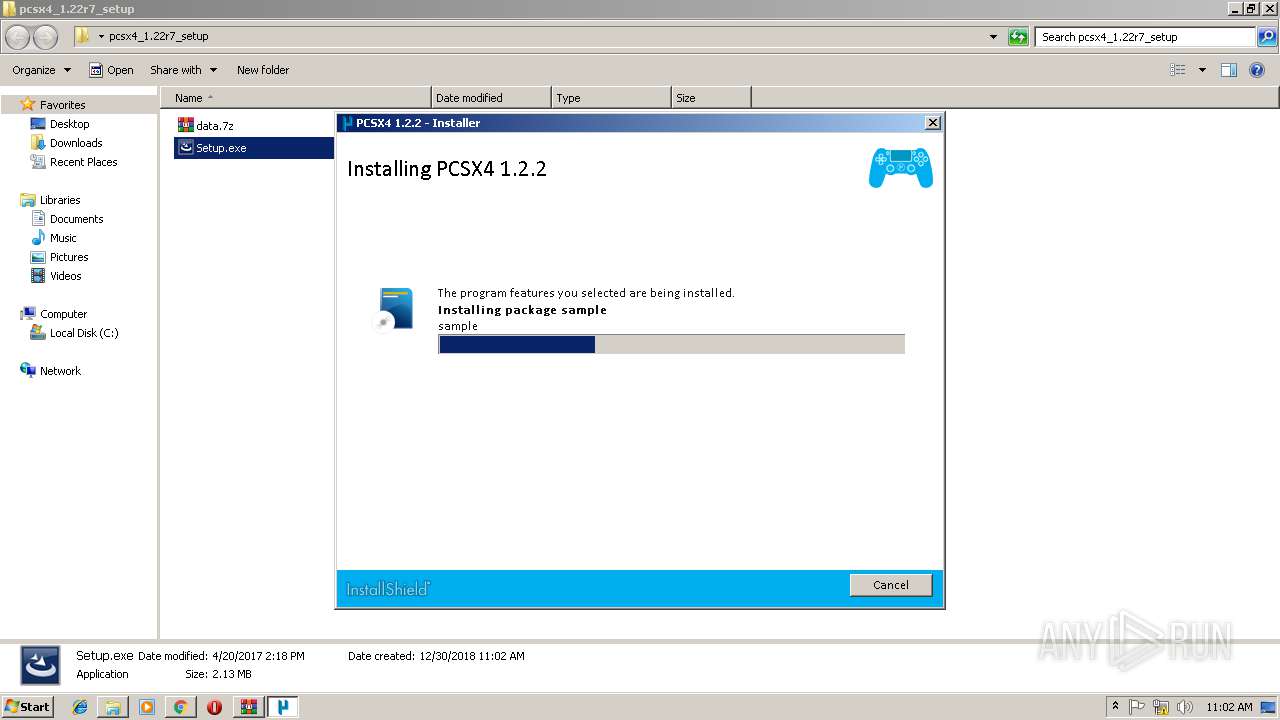Select Libraries in navigation pane
Viewport: 1280px width, 720px height.
[x=60, y=200]
